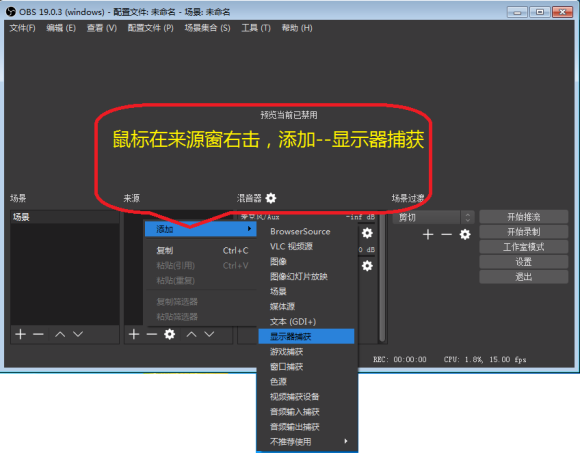
Task: Select 图像幻灯片放映 from the add menu
Action: coord(306,276)
